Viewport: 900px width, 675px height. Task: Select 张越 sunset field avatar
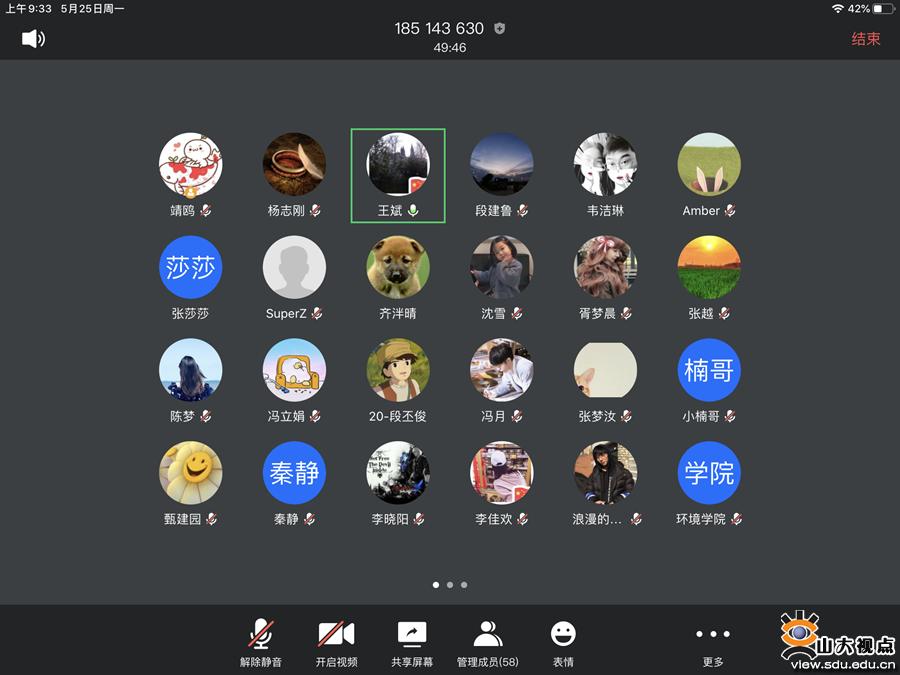[709, 267]
